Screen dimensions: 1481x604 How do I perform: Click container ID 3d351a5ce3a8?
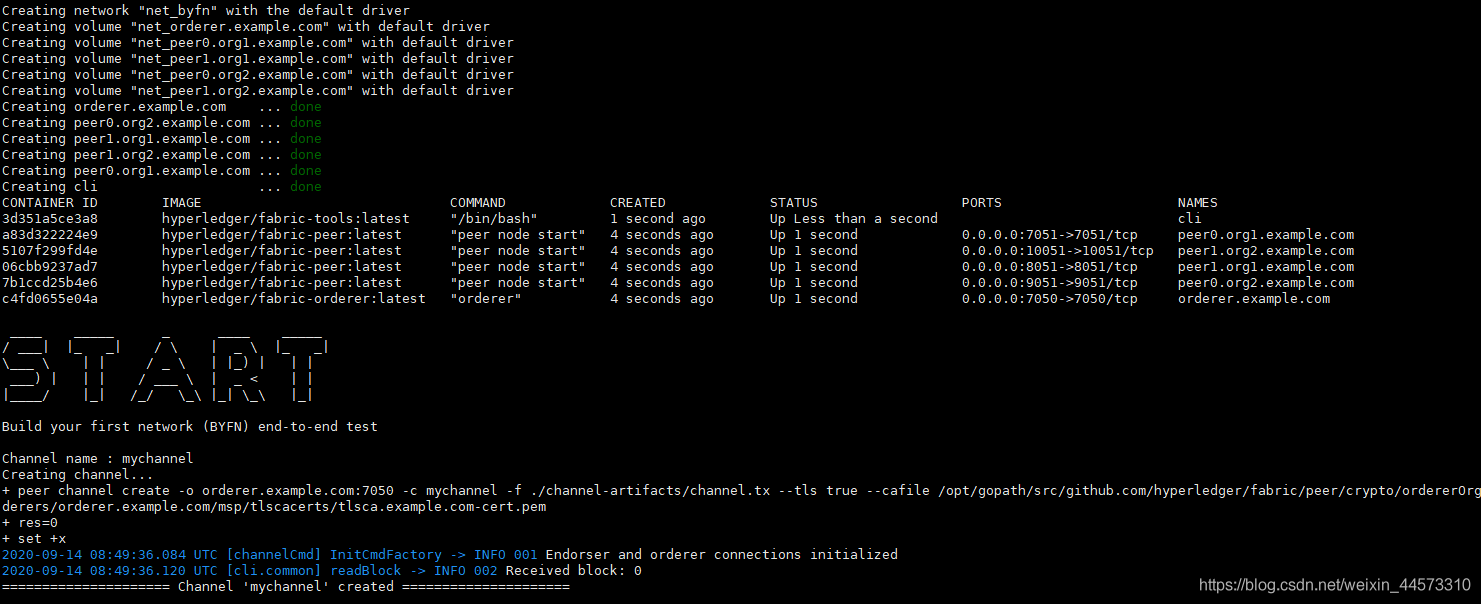(49, 219)
